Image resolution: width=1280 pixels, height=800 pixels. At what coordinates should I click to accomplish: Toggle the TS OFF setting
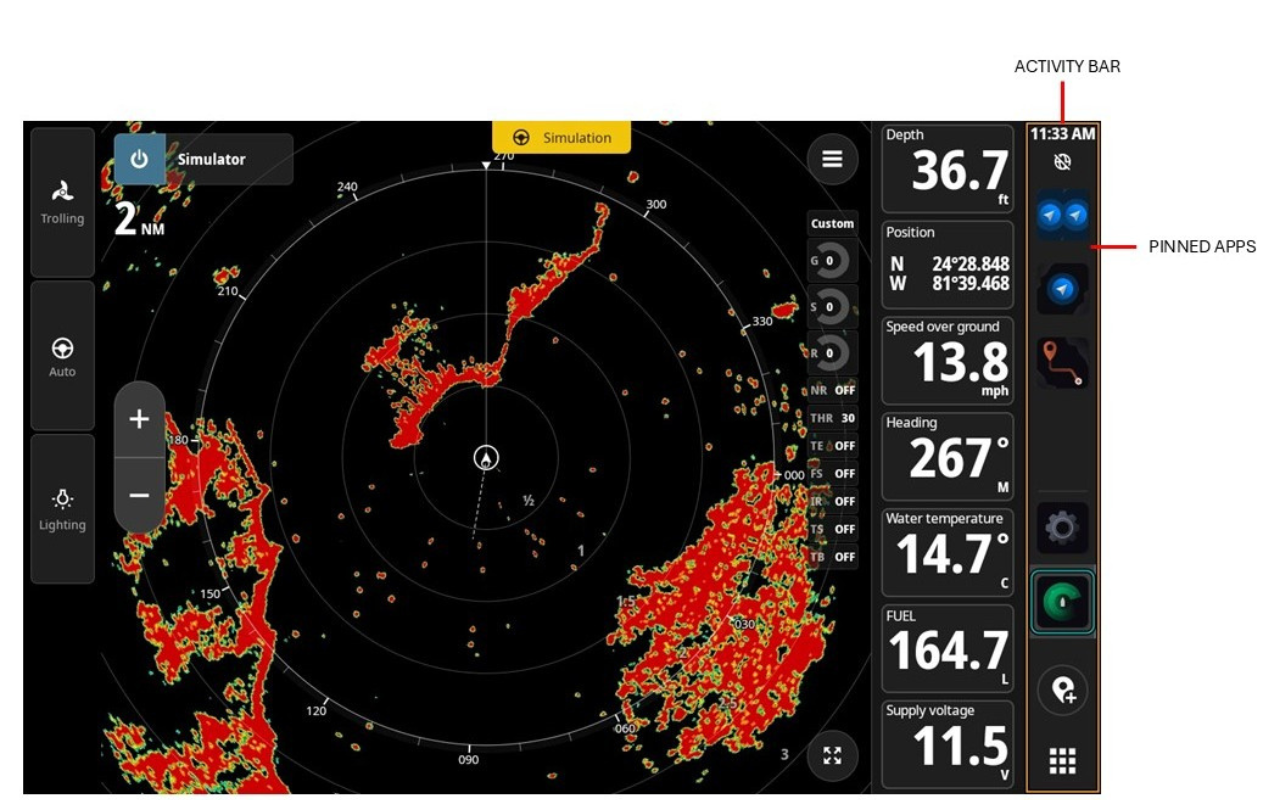pos(832,529)
